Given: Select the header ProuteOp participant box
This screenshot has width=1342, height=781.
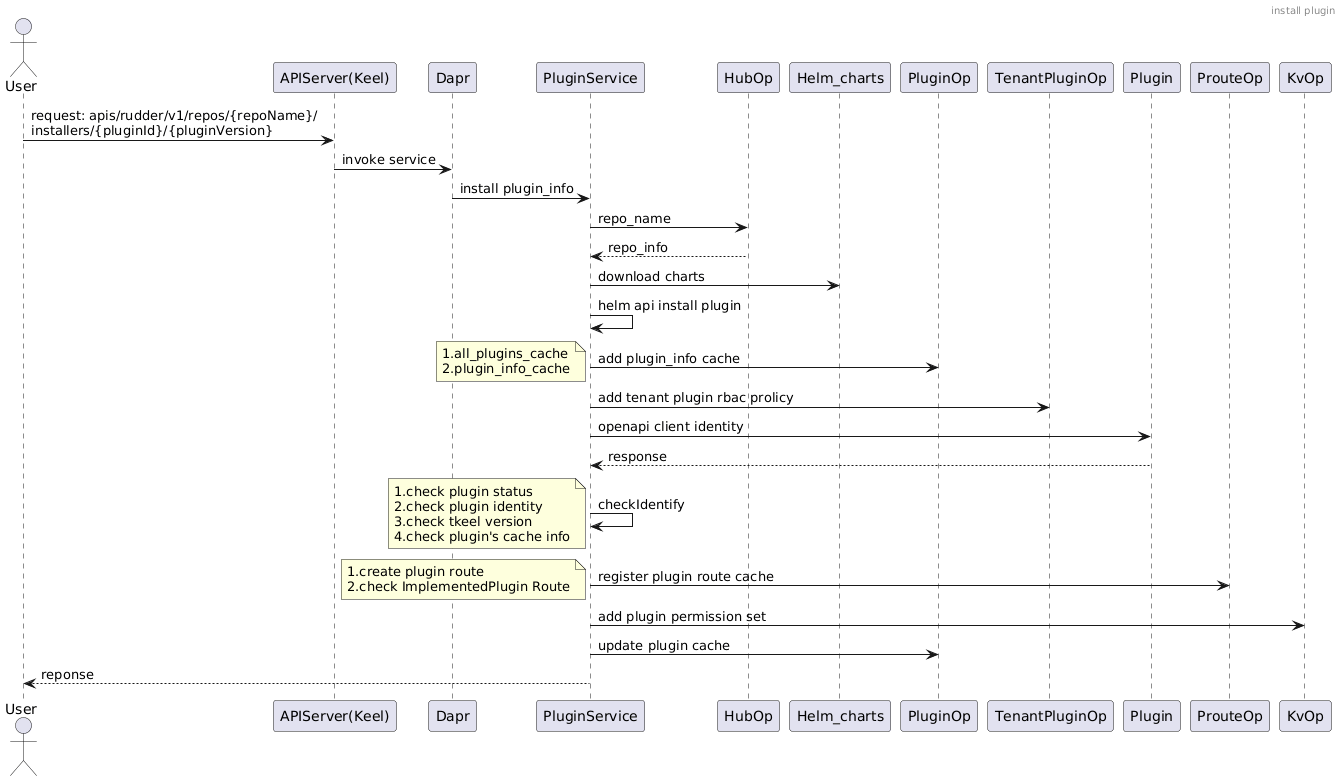Looking at the screenshot, I should (1229, 77).
